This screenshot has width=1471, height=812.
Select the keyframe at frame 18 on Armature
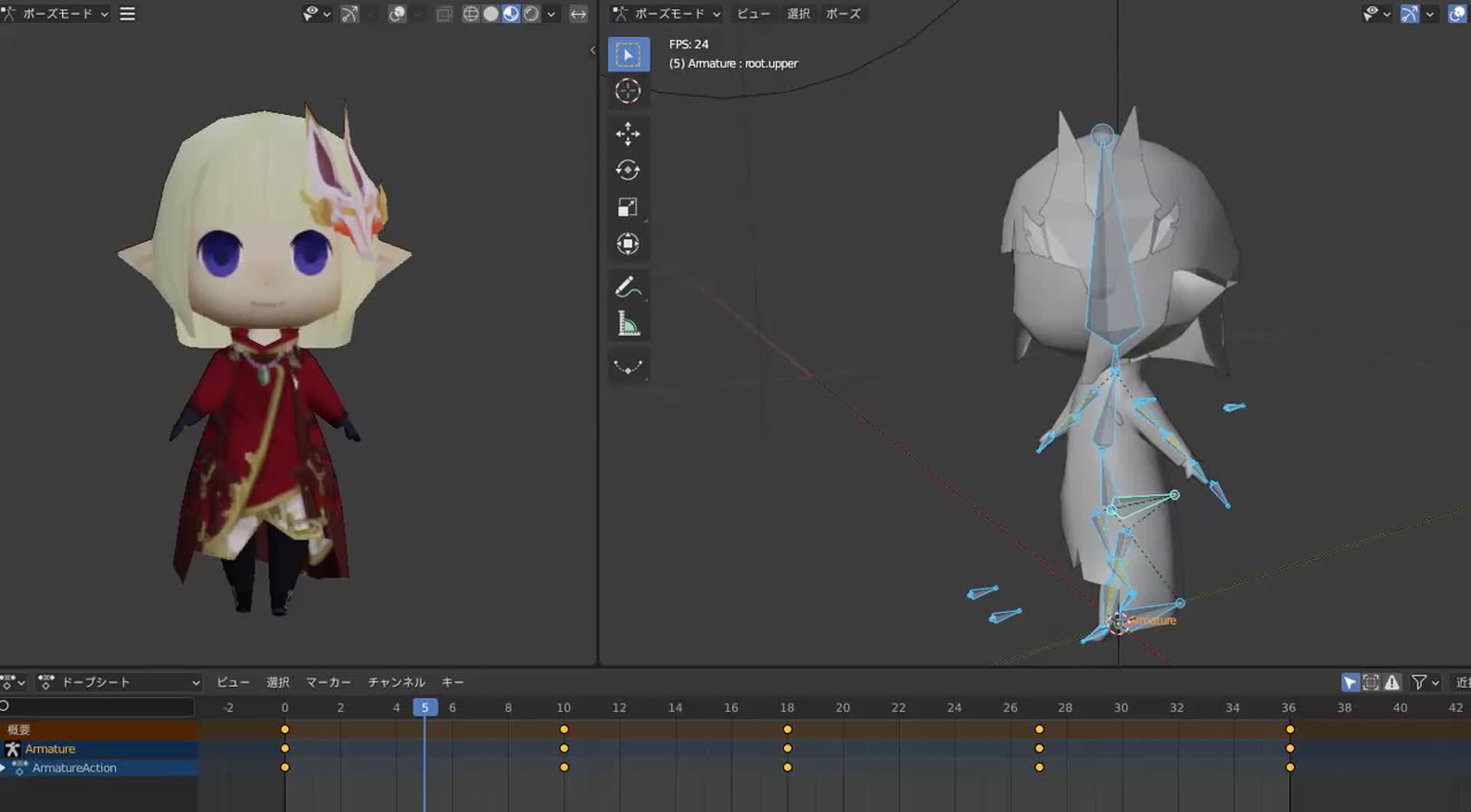pos(788,748)
